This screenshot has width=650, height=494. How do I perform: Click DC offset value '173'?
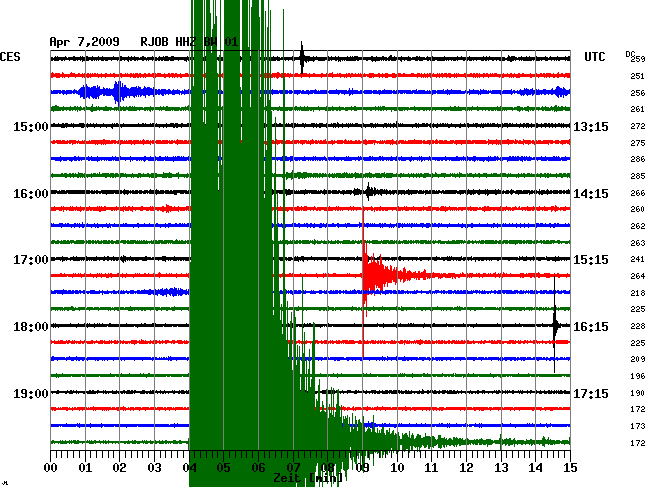tap(638, 426)
